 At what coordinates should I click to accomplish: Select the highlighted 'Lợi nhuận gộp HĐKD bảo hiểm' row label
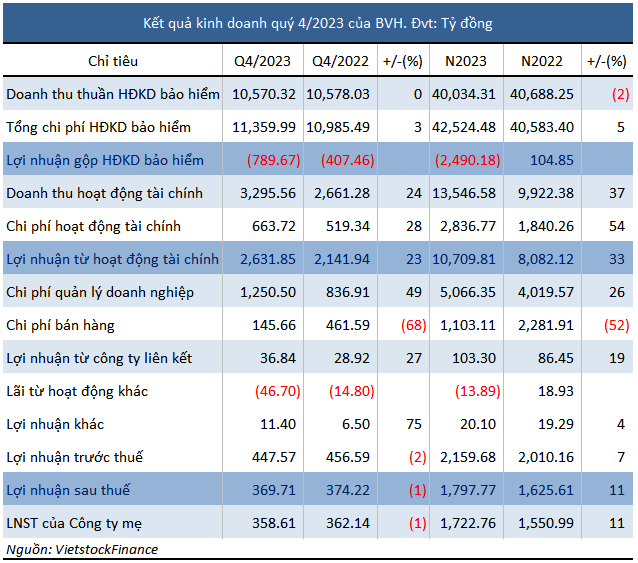(x=105, y=160)
